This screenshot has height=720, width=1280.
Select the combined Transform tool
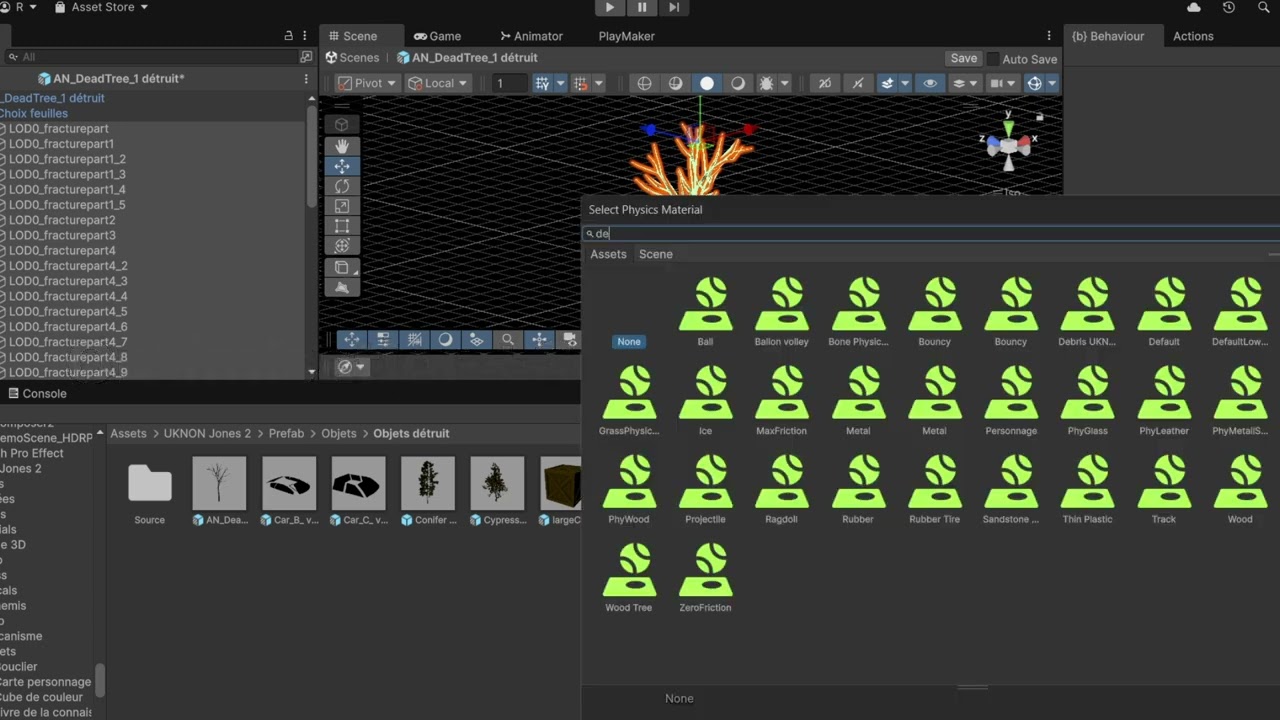tap(342, 245)
